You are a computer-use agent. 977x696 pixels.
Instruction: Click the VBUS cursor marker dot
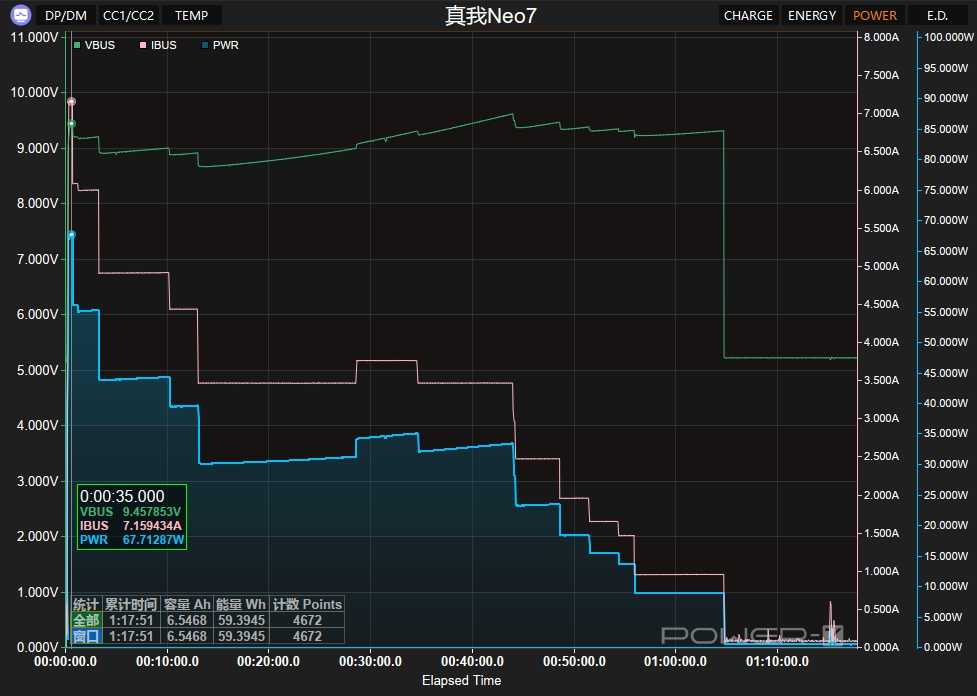71,123
